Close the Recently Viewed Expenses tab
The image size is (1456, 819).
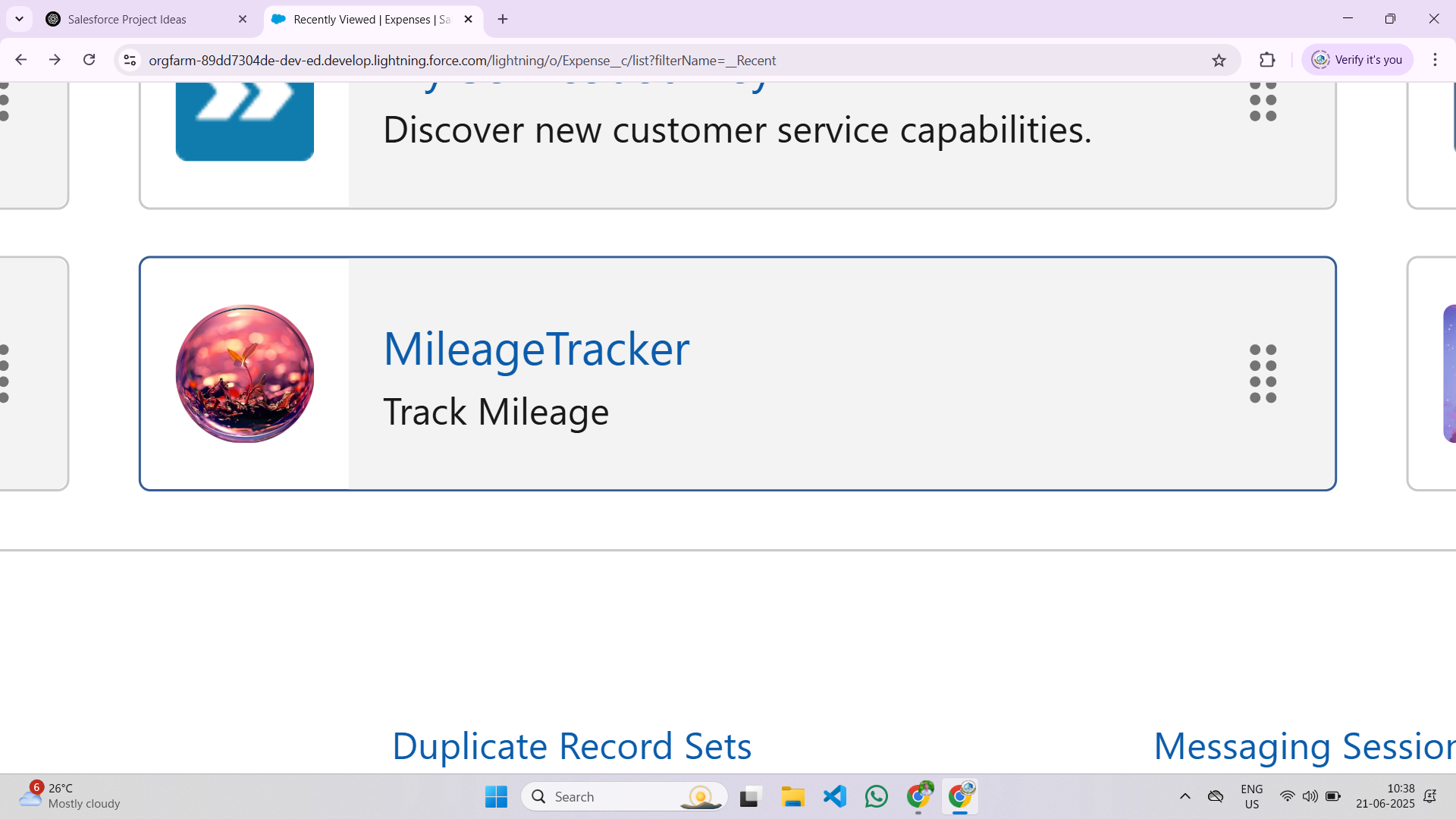[468, 20]
